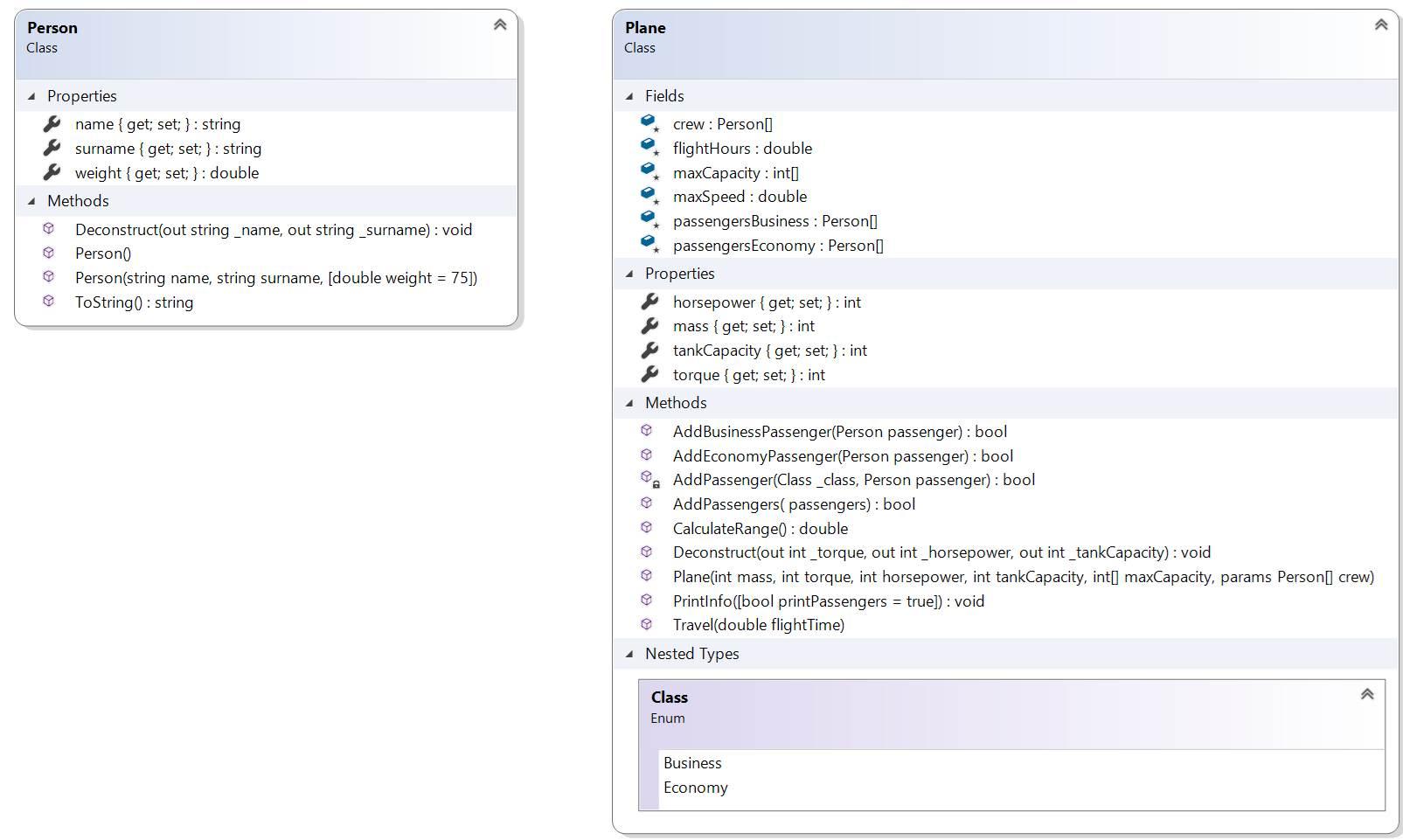The height and width of the screenshot is (840, 1403).
Task: Click the field icon beside crew
Action: tap(649, 123)
